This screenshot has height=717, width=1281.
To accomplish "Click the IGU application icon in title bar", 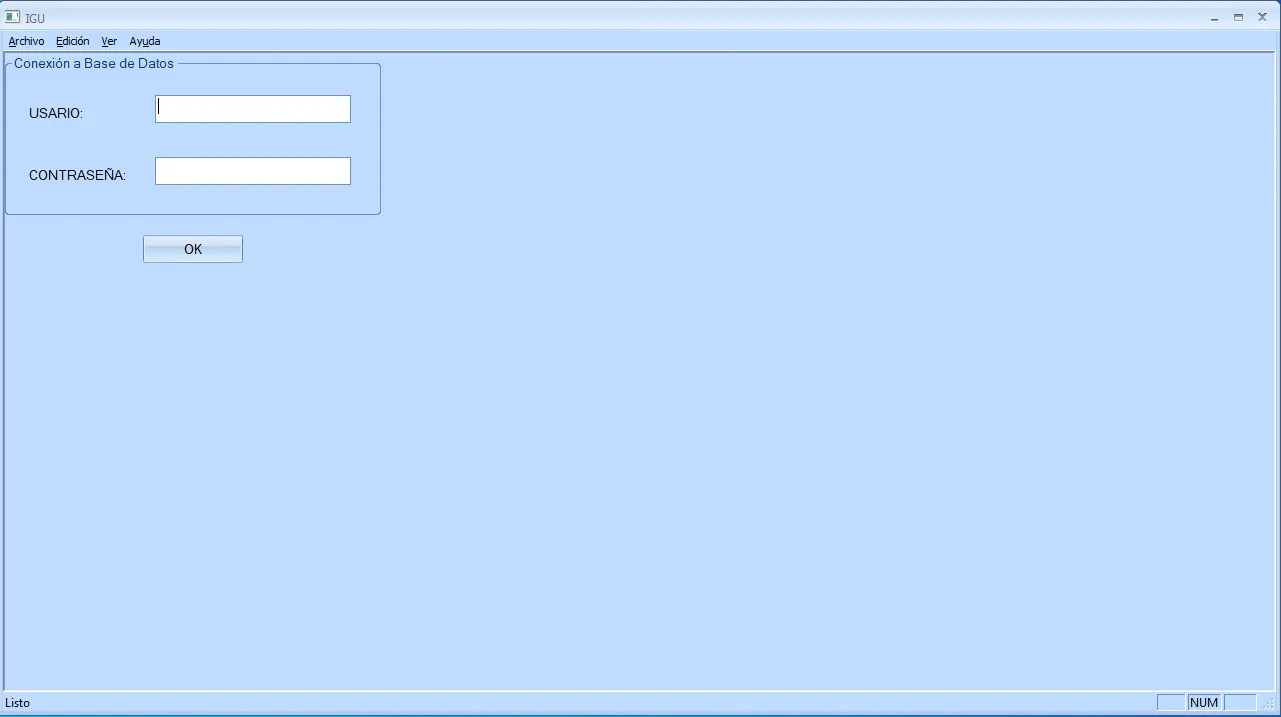I will pos(13,17).
